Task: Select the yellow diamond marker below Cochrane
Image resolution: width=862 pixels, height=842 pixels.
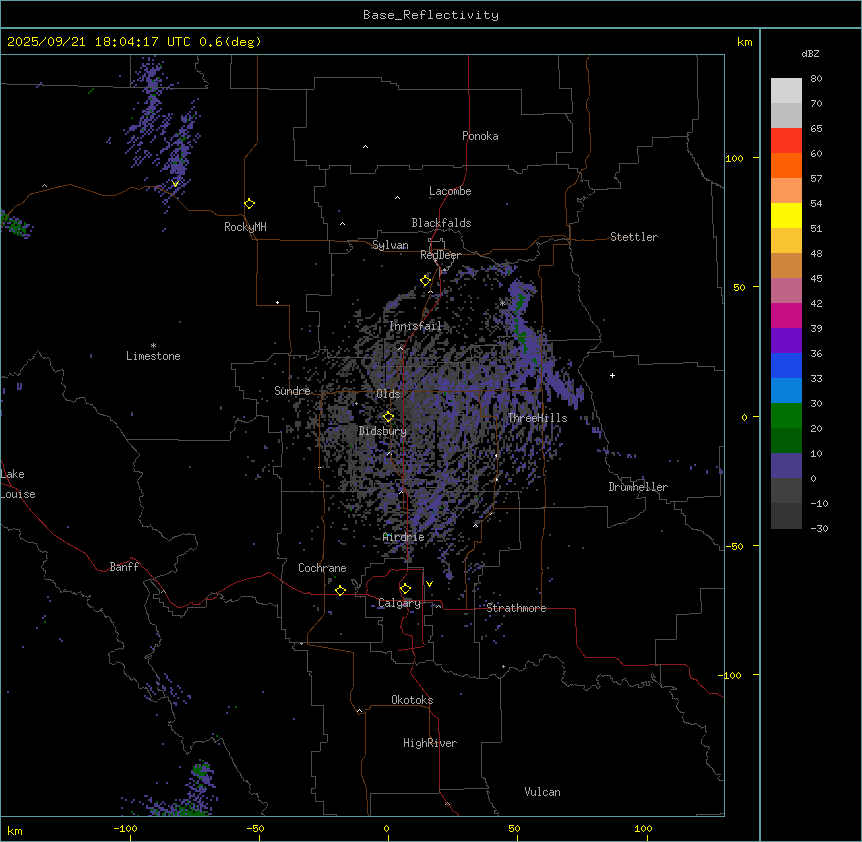Action: (x=340, y=591)
